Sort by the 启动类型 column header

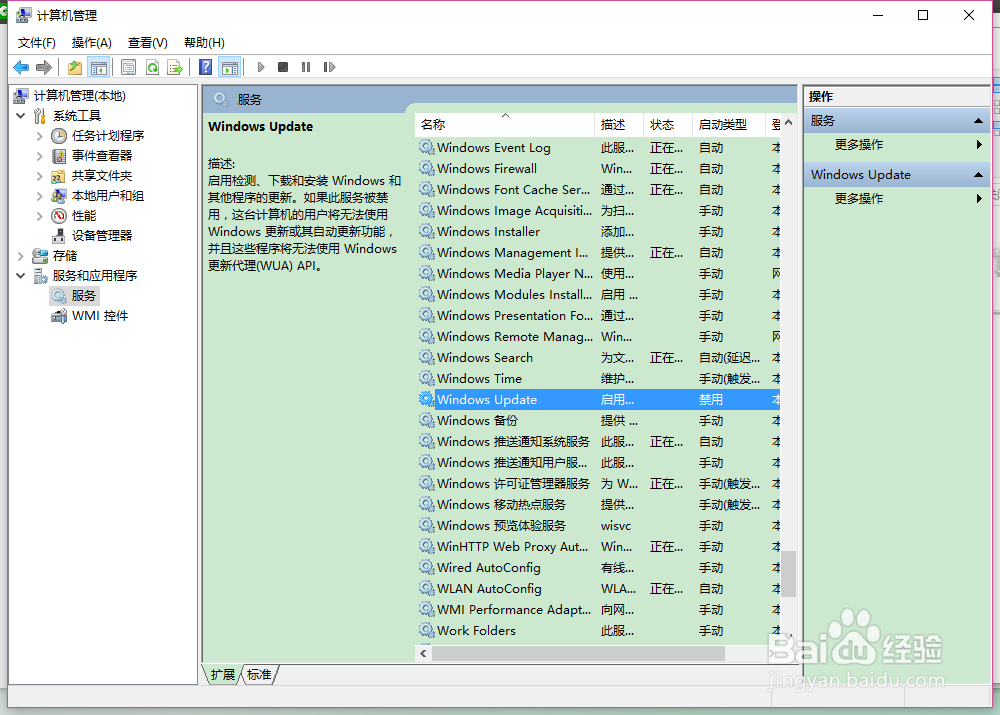728,125
